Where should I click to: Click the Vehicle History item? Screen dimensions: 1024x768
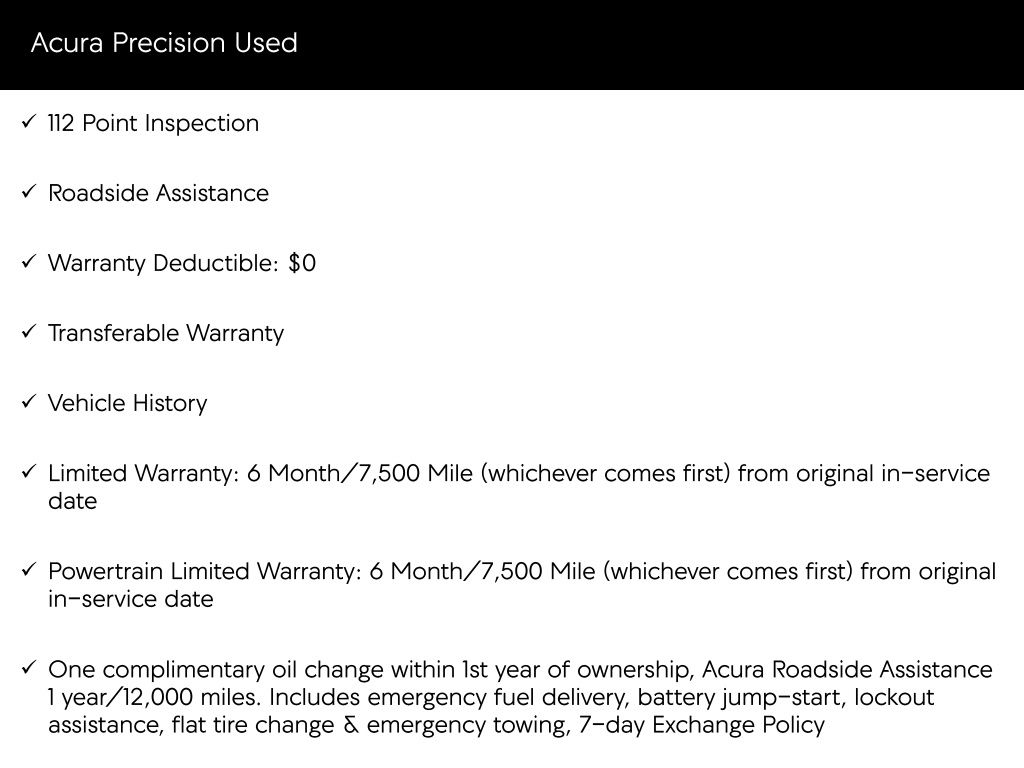click(x=128, y=403)
